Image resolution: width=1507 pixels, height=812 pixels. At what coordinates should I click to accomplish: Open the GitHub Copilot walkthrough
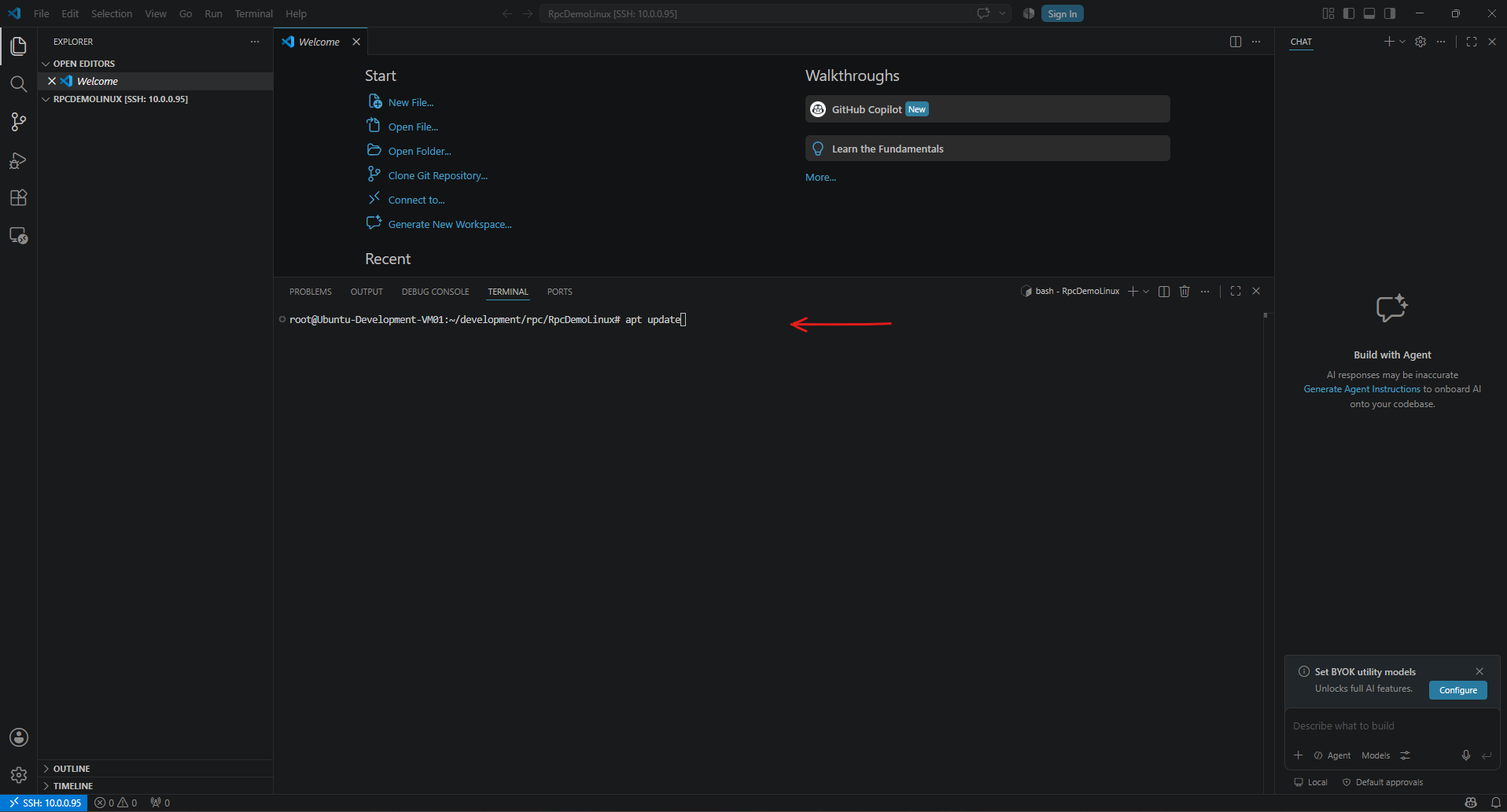point(988,109)
